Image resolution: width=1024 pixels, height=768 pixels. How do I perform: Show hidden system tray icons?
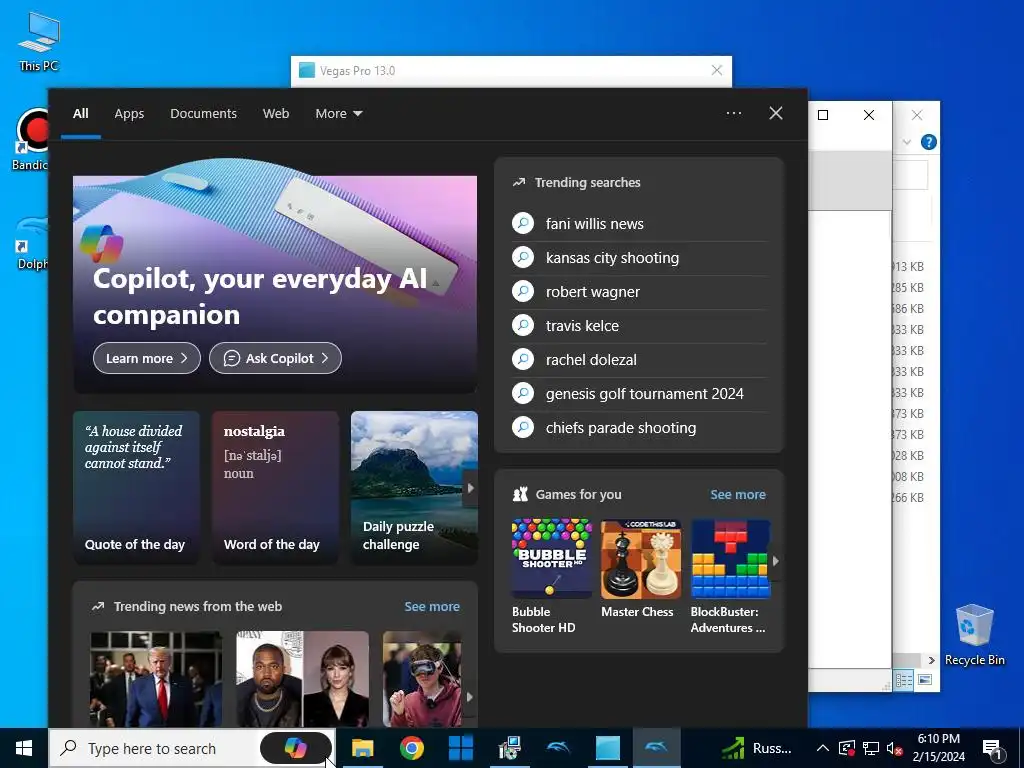point(823,748)
